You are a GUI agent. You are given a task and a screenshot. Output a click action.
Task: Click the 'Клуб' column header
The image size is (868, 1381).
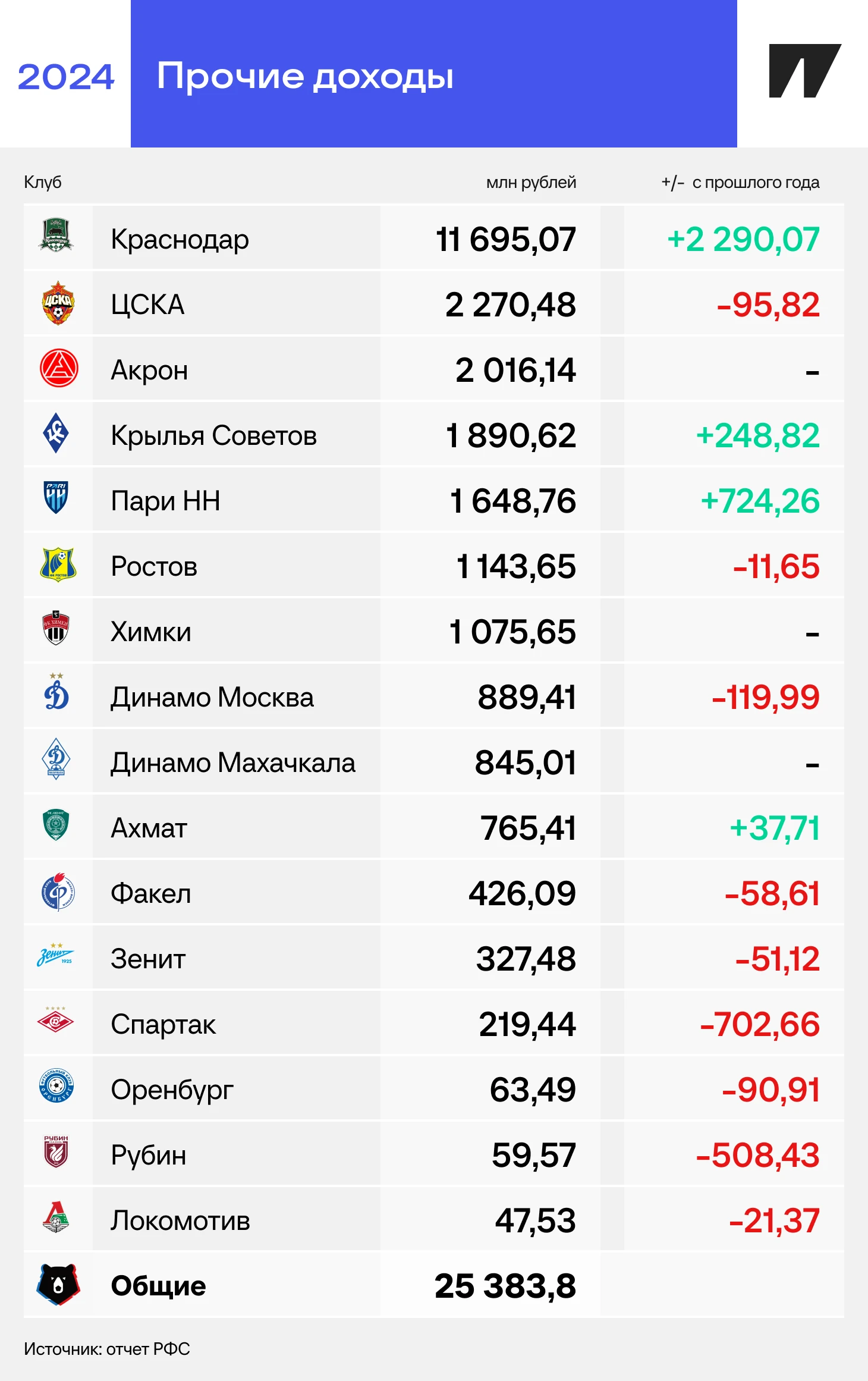42,182
